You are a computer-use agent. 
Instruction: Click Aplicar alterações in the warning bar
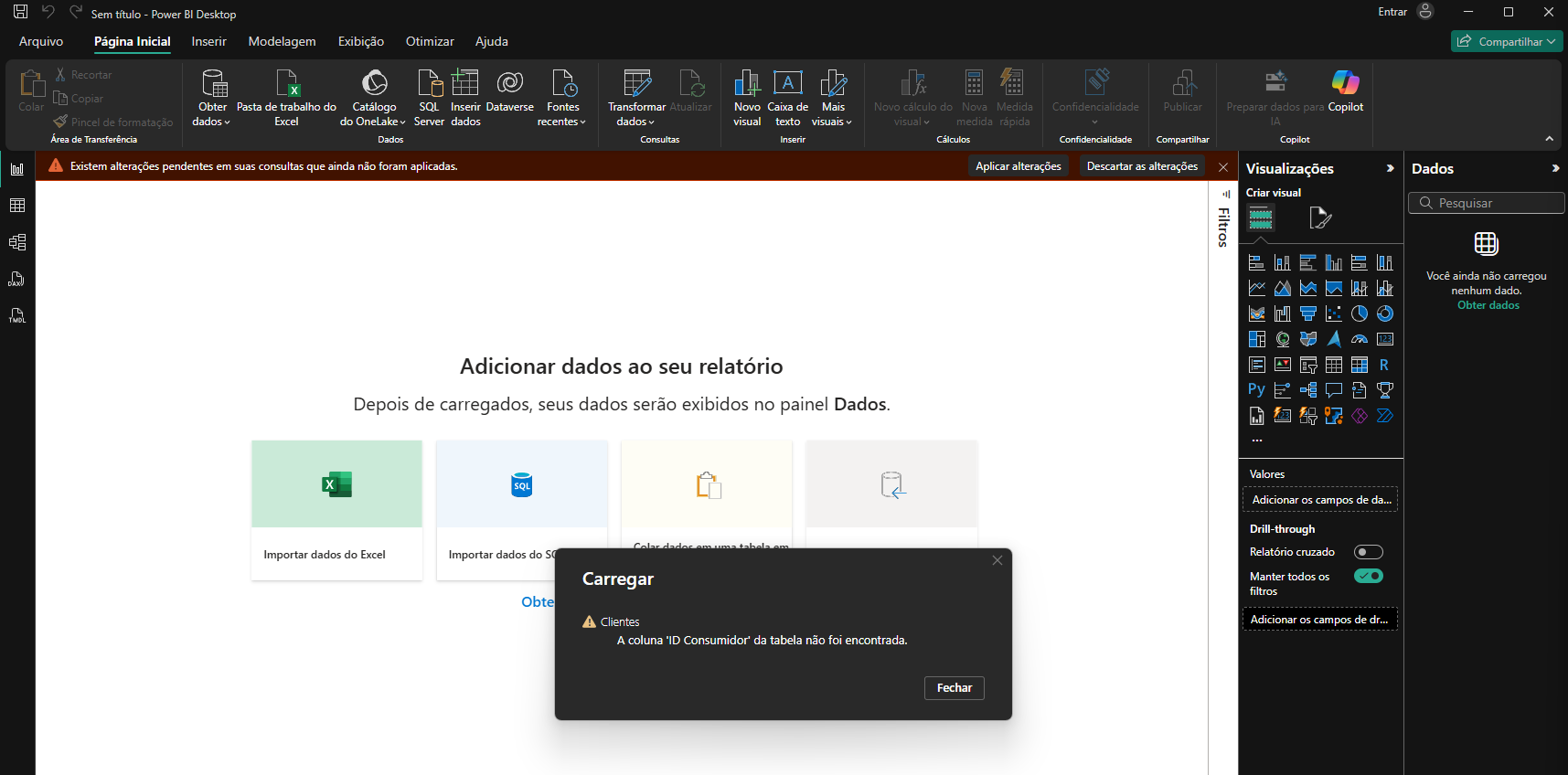click(1019, 166)
